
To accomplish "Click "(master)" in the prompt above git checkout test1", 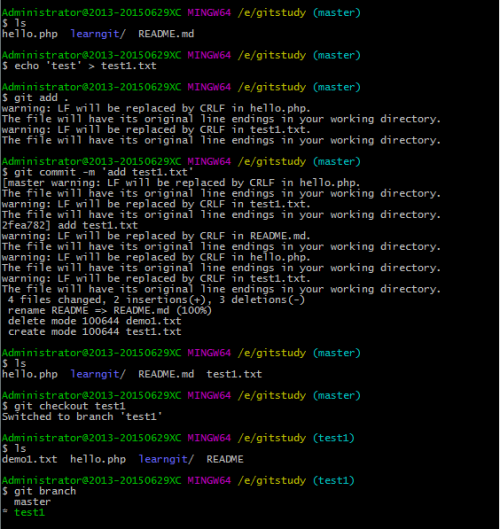I will coord(337,395).
